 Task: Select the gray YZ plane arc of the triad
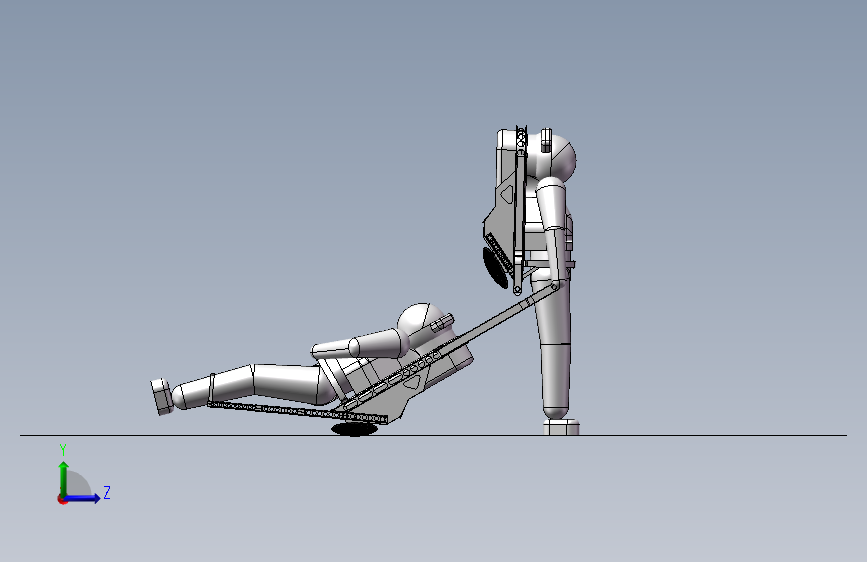coord(77,483)
